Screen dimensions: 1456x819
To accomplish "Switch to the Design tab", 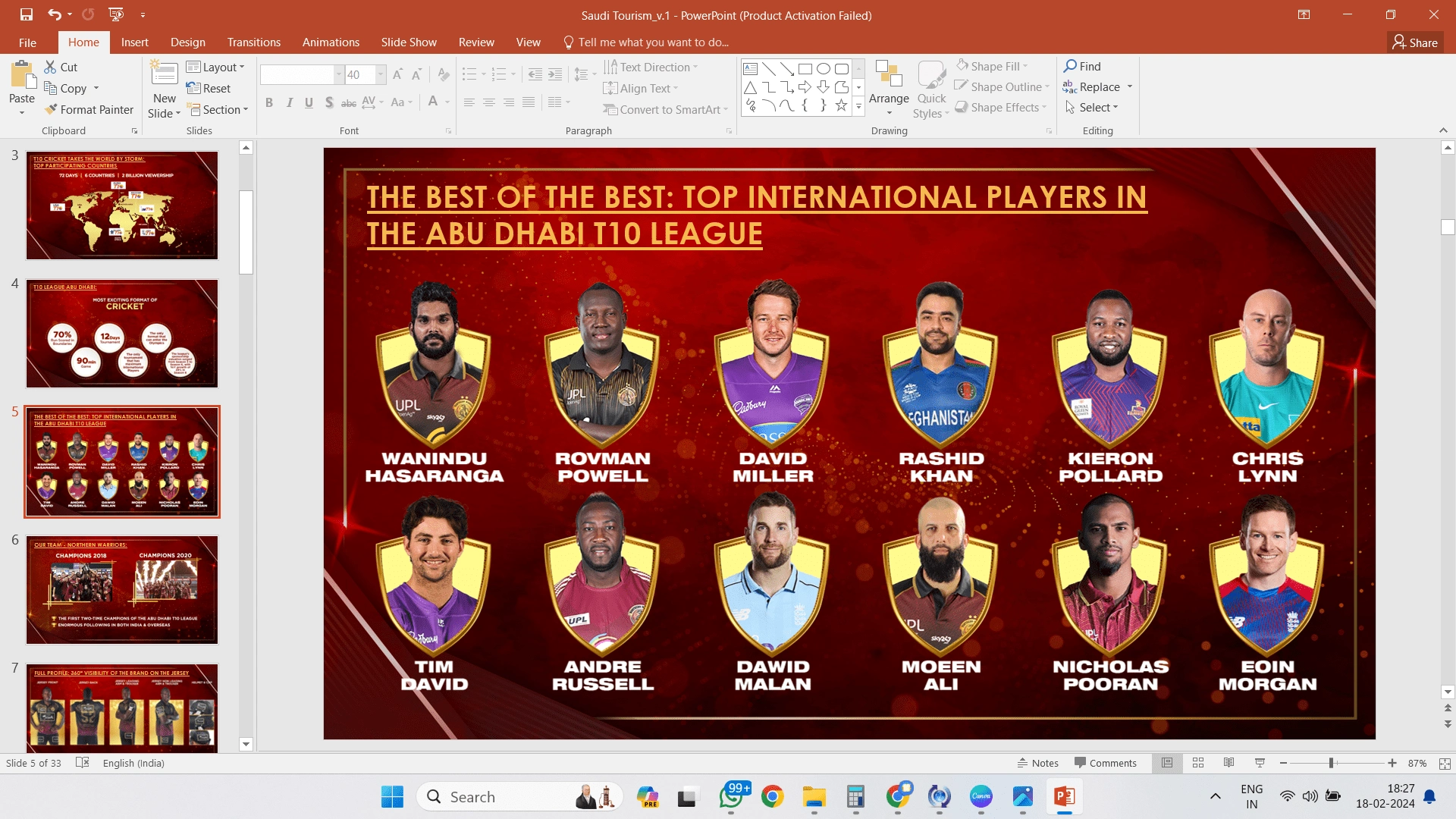I will pos(187,42).
